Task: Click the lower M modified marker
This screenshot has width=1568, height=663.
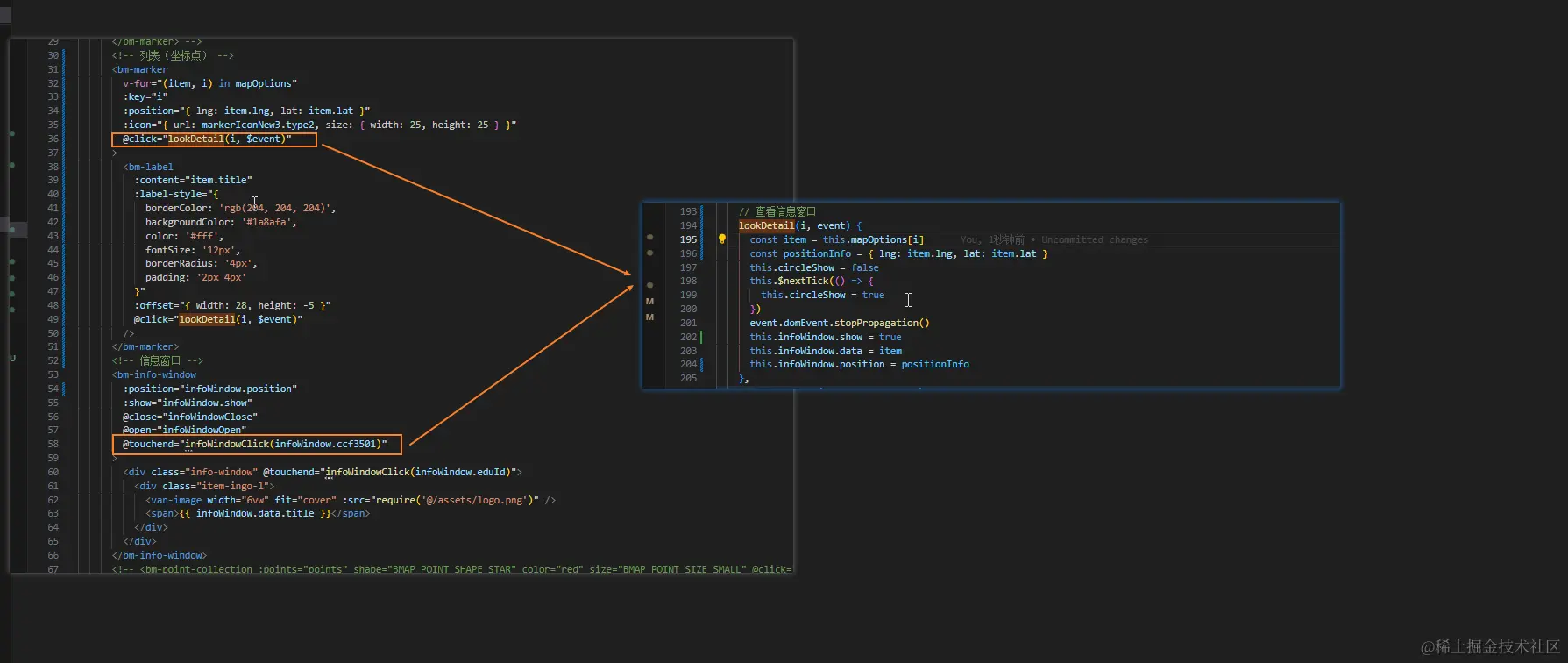Action: (649, 317)
